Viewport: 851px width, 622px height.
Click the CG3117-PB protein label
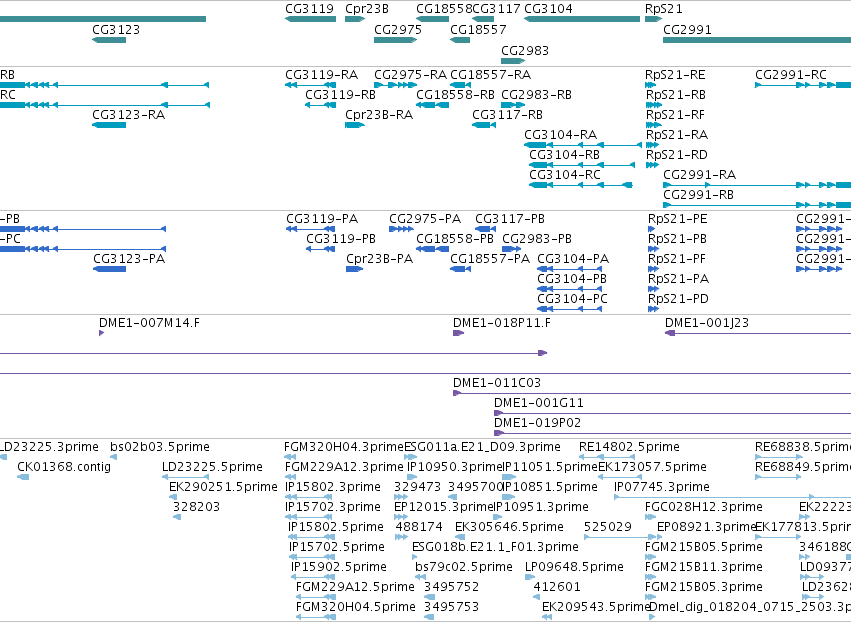coord(510,219)
